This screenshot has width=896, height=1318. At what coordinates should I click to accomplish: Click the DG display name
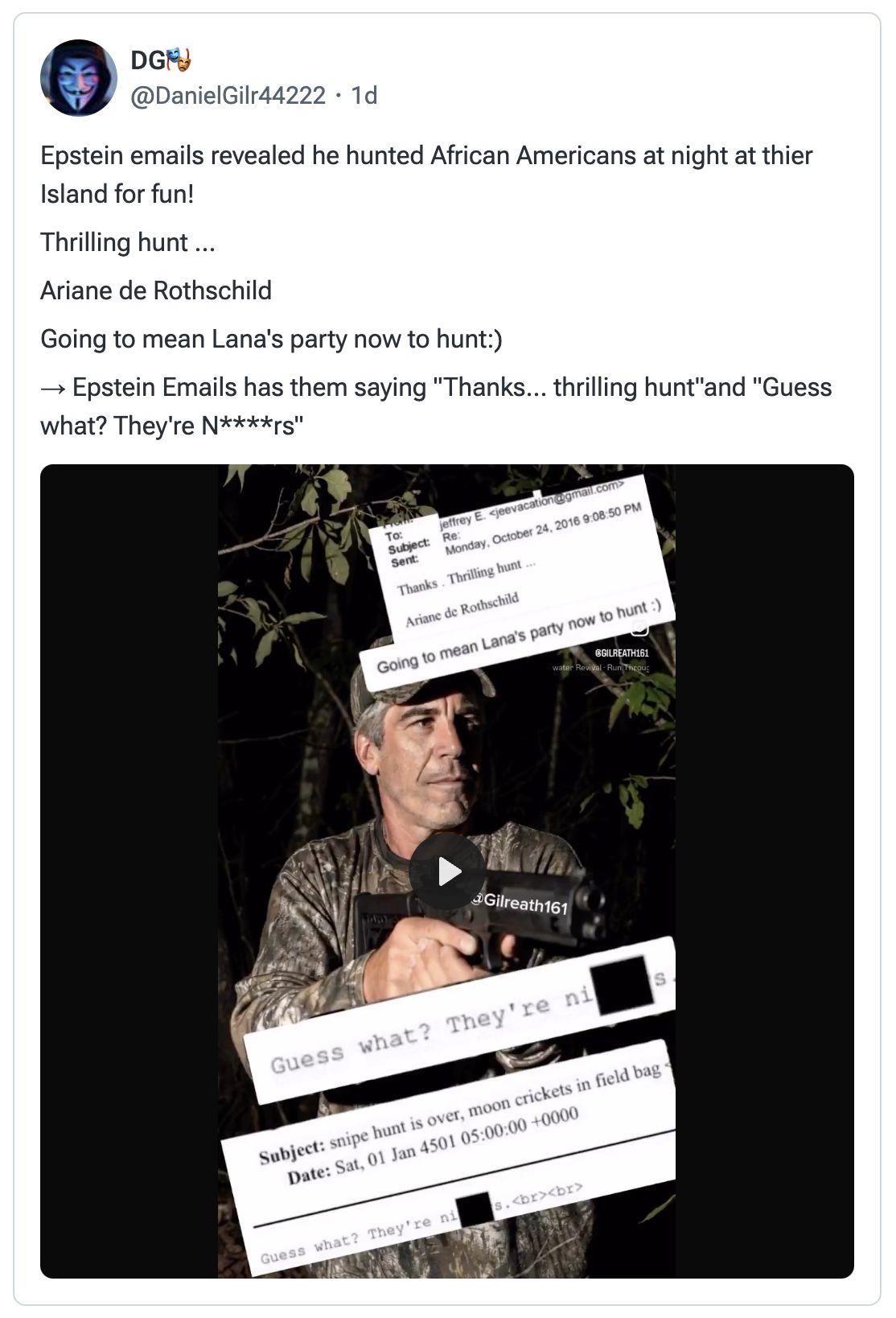point(146,60)
